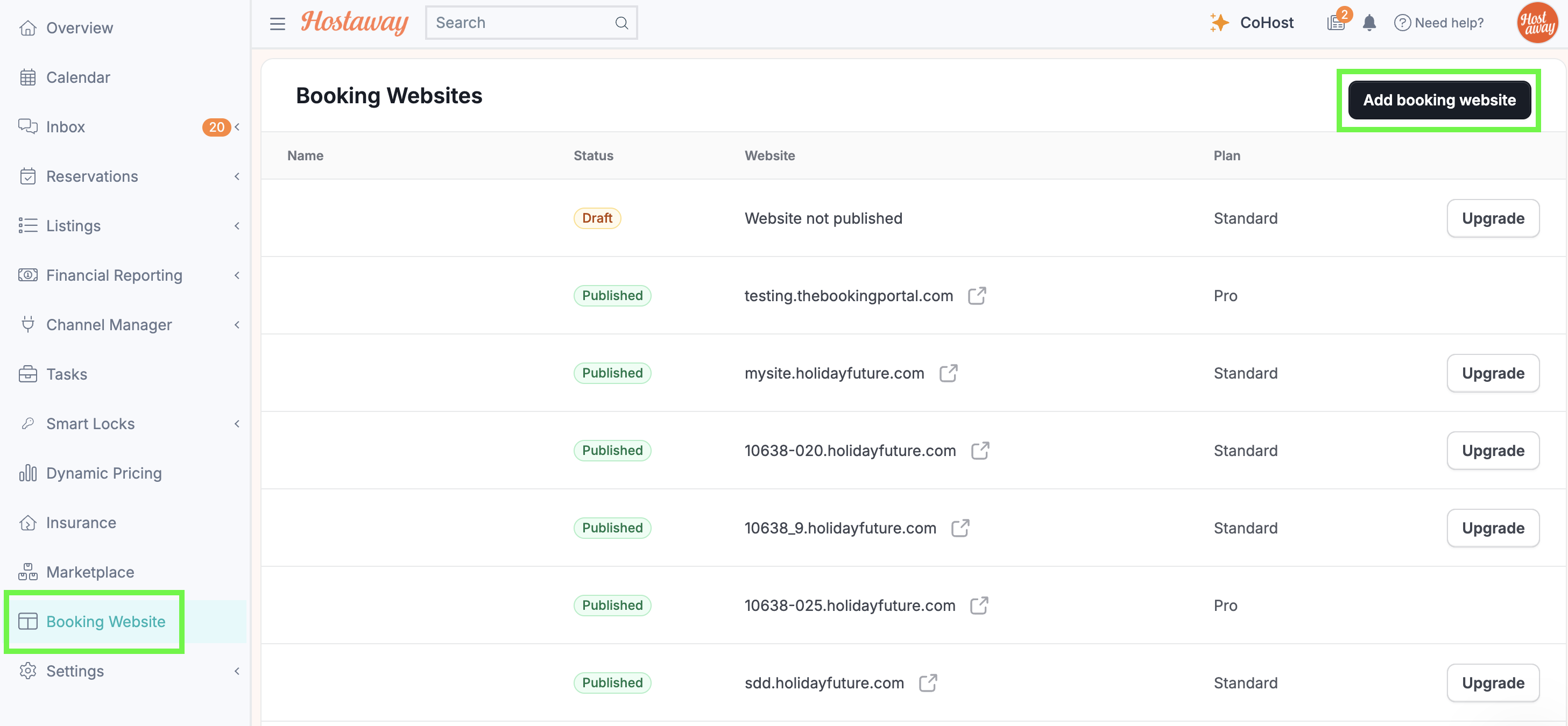This screenshot has height=726, width=1568.
Task: Click into the Search input field
Action: (x=524, y=23)
